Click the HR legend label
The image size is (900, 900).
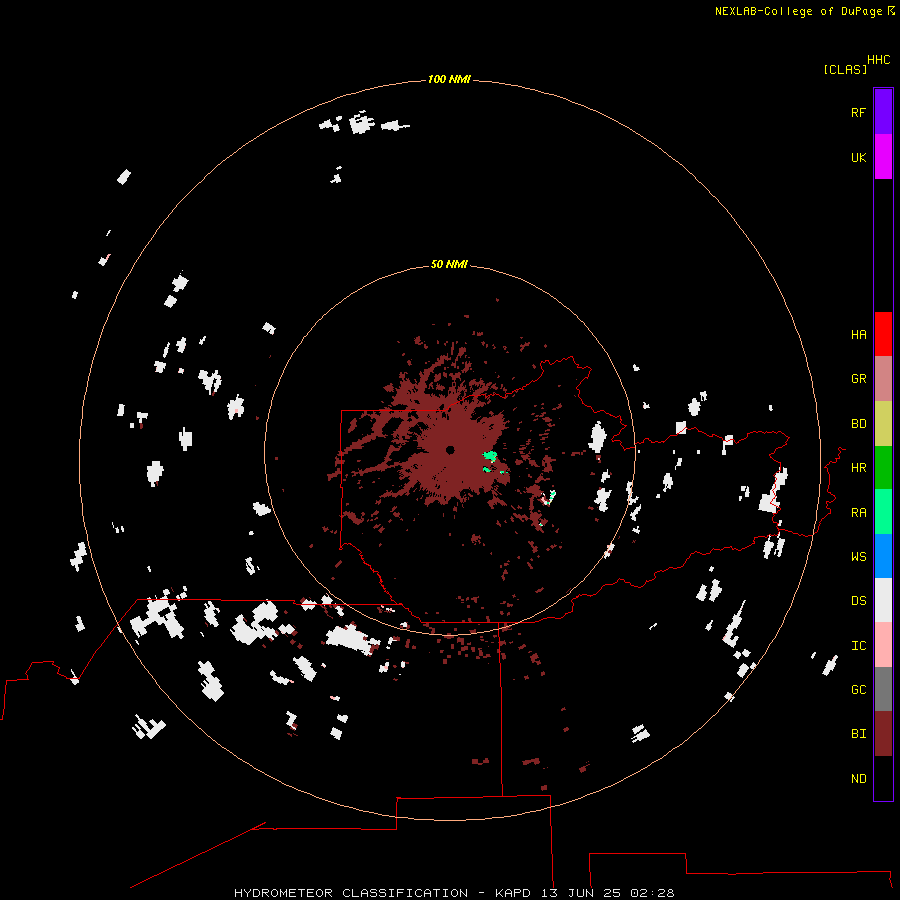[x=858, y=468]
